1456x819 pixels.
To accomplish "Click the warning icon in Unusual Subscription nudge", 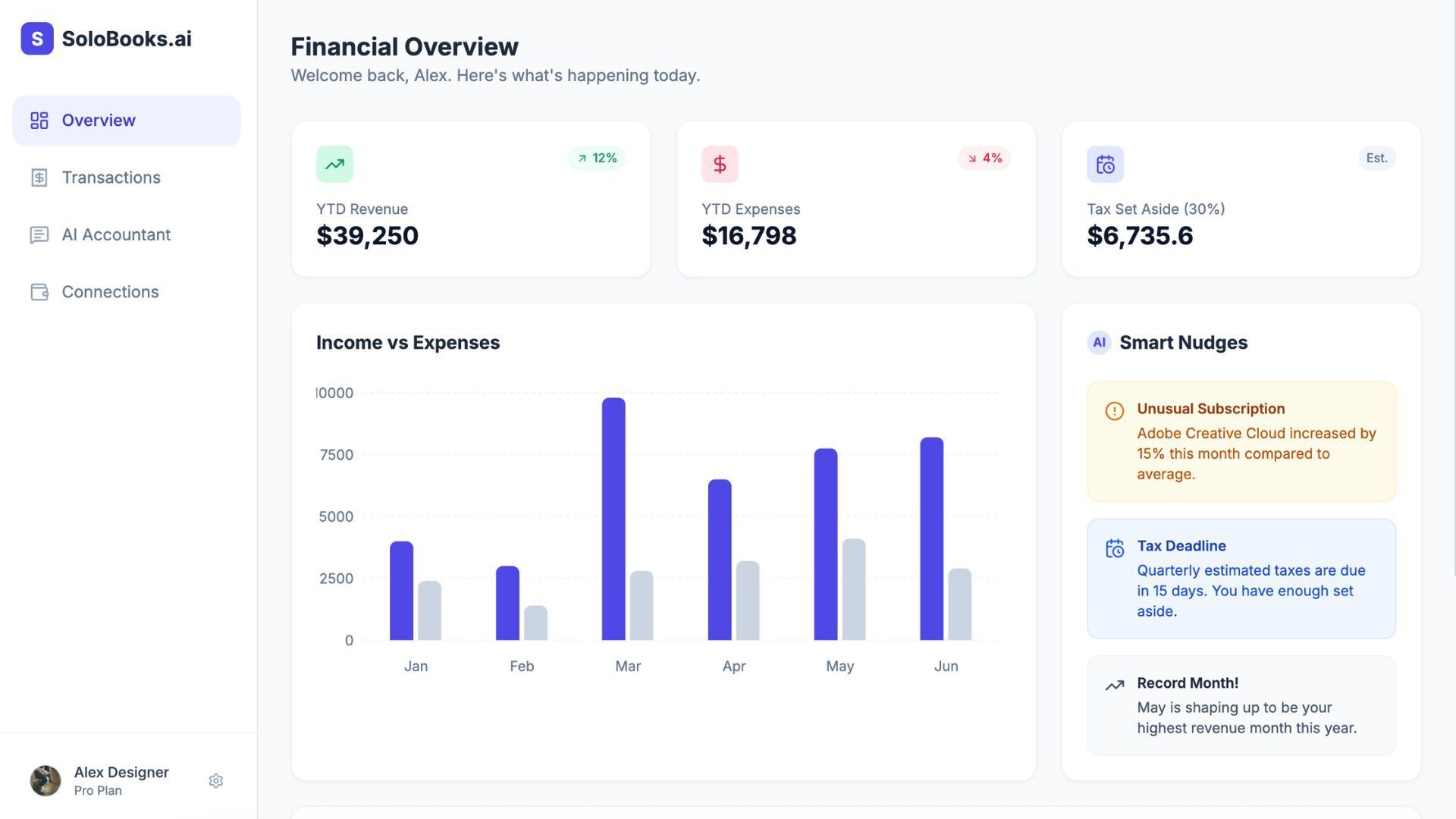I will point(1114,411).
